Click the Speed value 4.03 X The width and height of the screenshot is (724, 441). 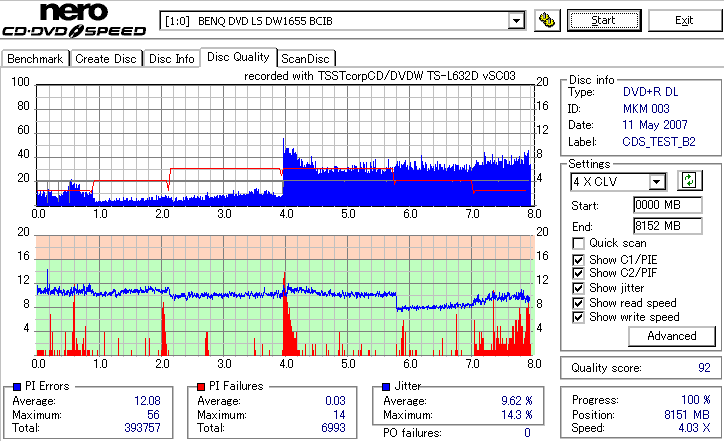(694, 428)
